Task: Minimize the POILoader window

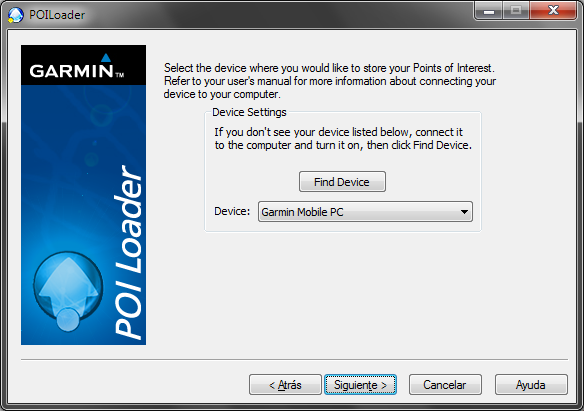Action: [x=489, y=10]
